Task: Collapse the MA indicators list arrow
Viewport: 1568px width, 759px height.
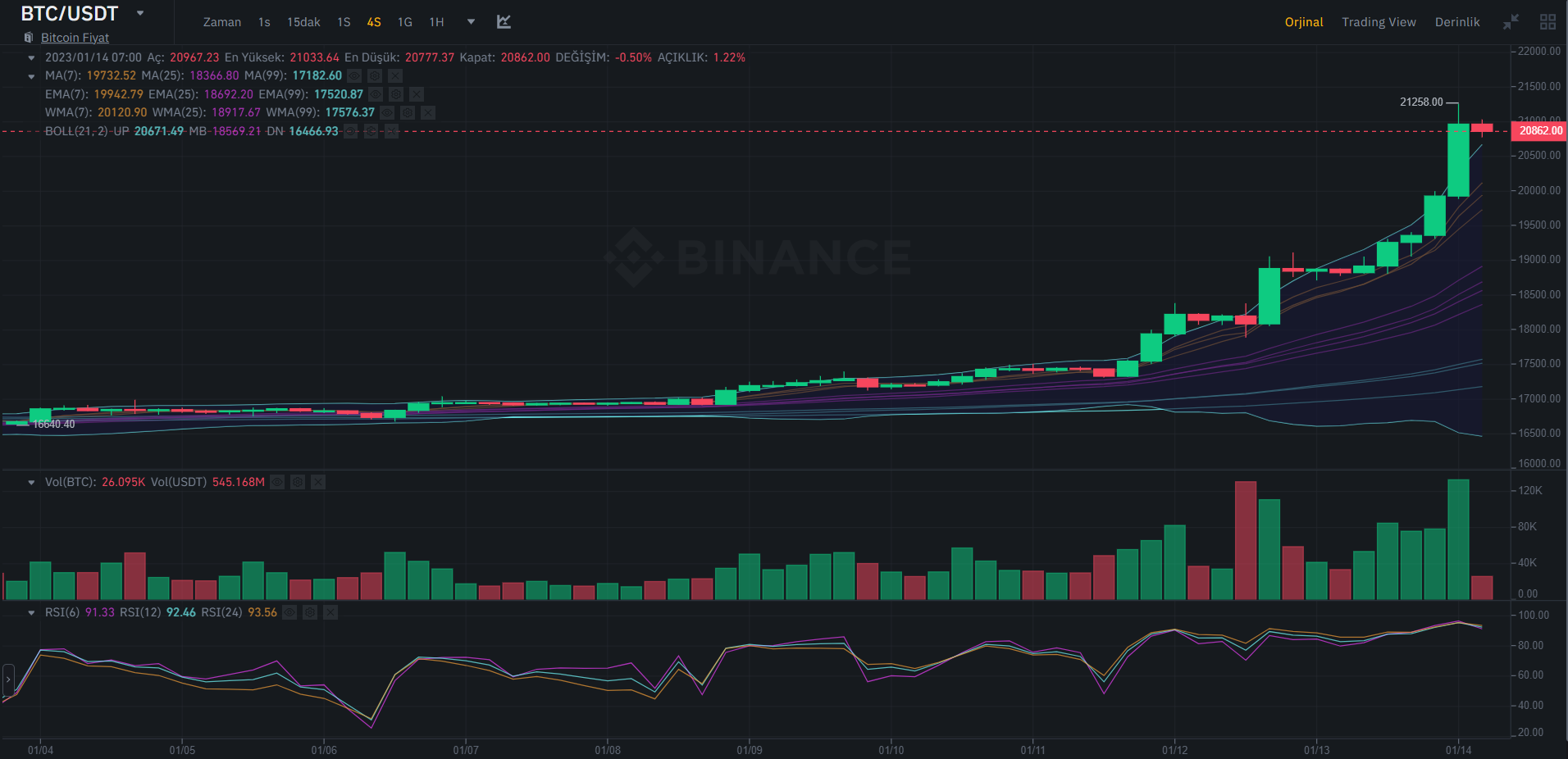Action: click(x=31, y=76)
